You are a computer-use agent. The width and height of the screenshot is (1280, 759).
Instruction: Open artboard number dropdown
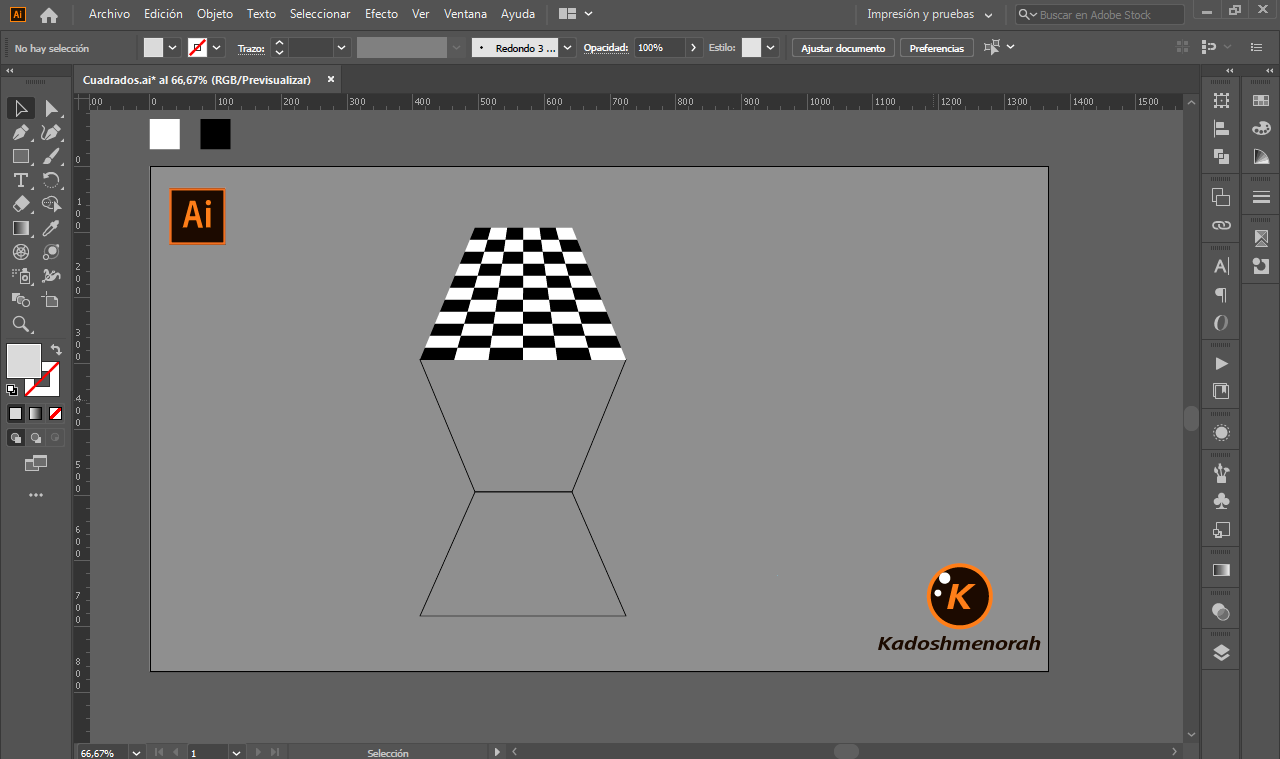[x=237, y=752]
